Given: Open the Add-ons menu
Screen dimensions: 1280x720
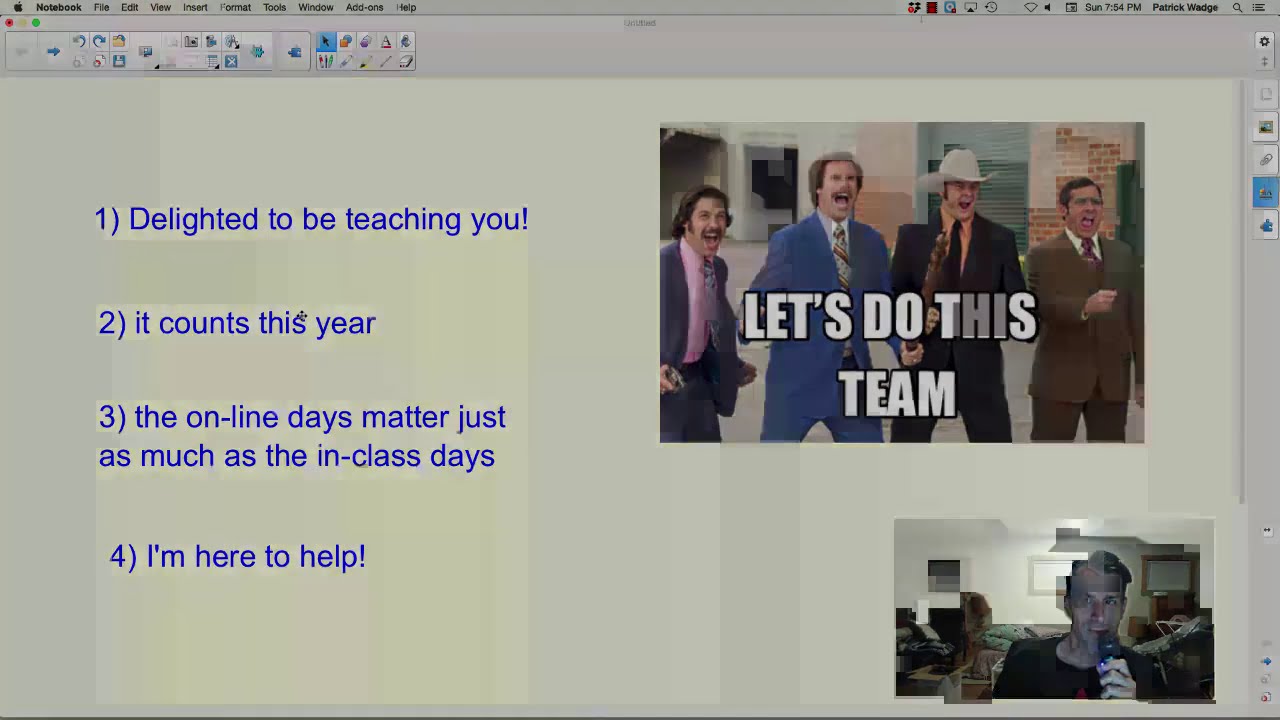Looking at the screenshot, I should tap(364, 7).
